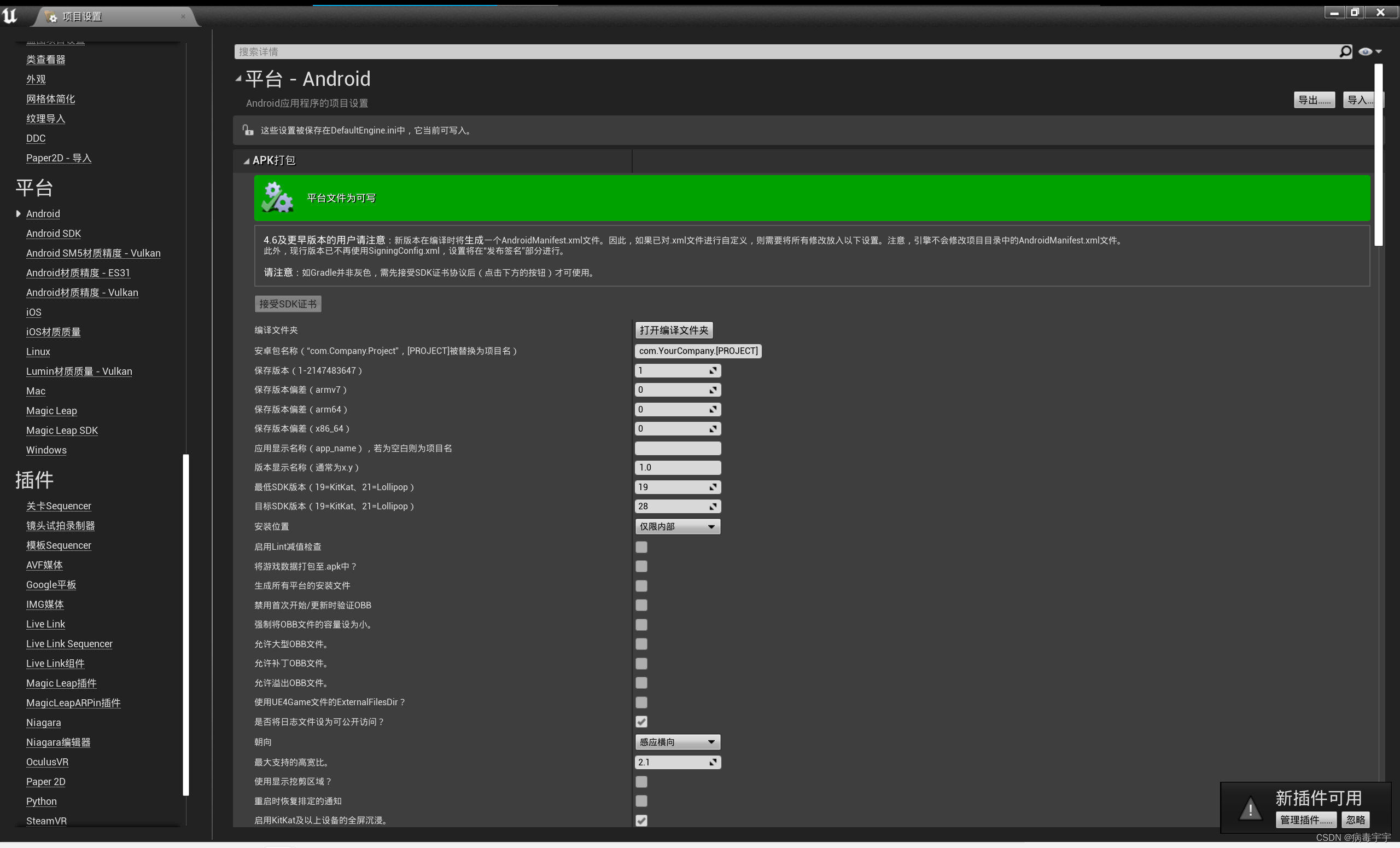Screen dimensions: 1400x848
Task: Click the 安卓包名称 input field
Action: click(698, 351)
